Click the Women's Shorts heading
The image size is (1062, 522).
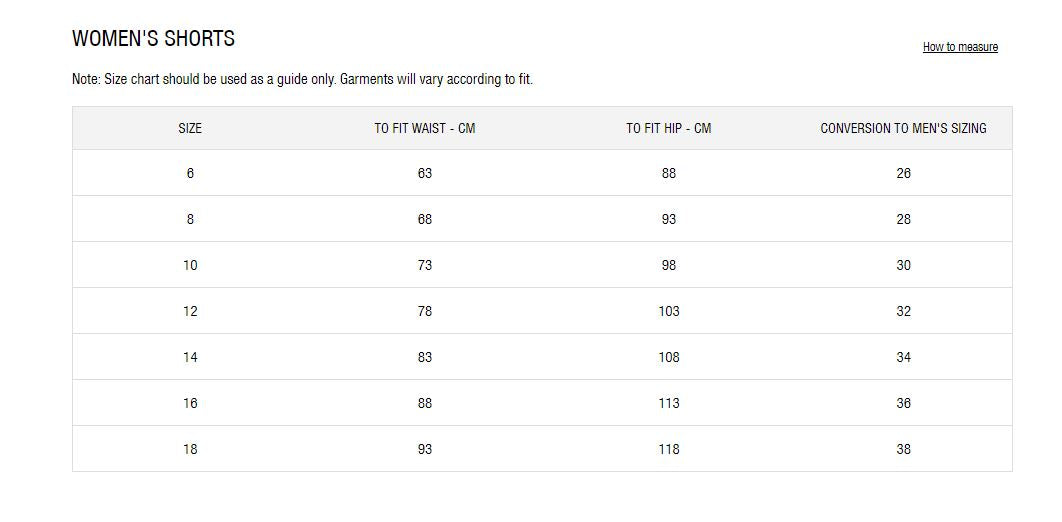click(154, 39)
